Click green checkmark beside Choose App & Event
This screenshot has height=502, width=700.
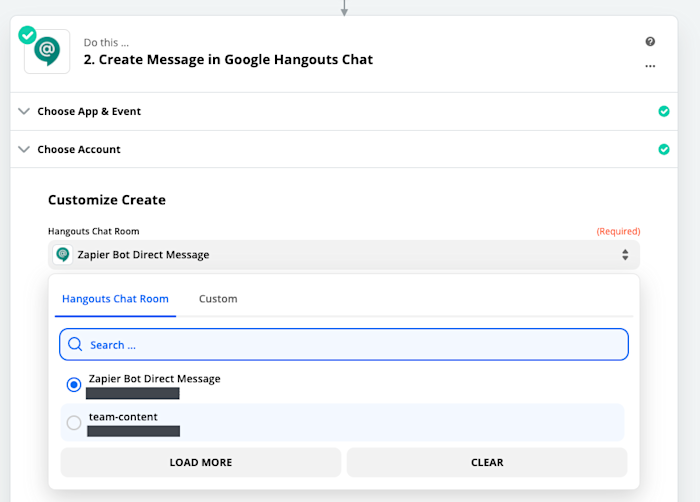coord(664,111)
